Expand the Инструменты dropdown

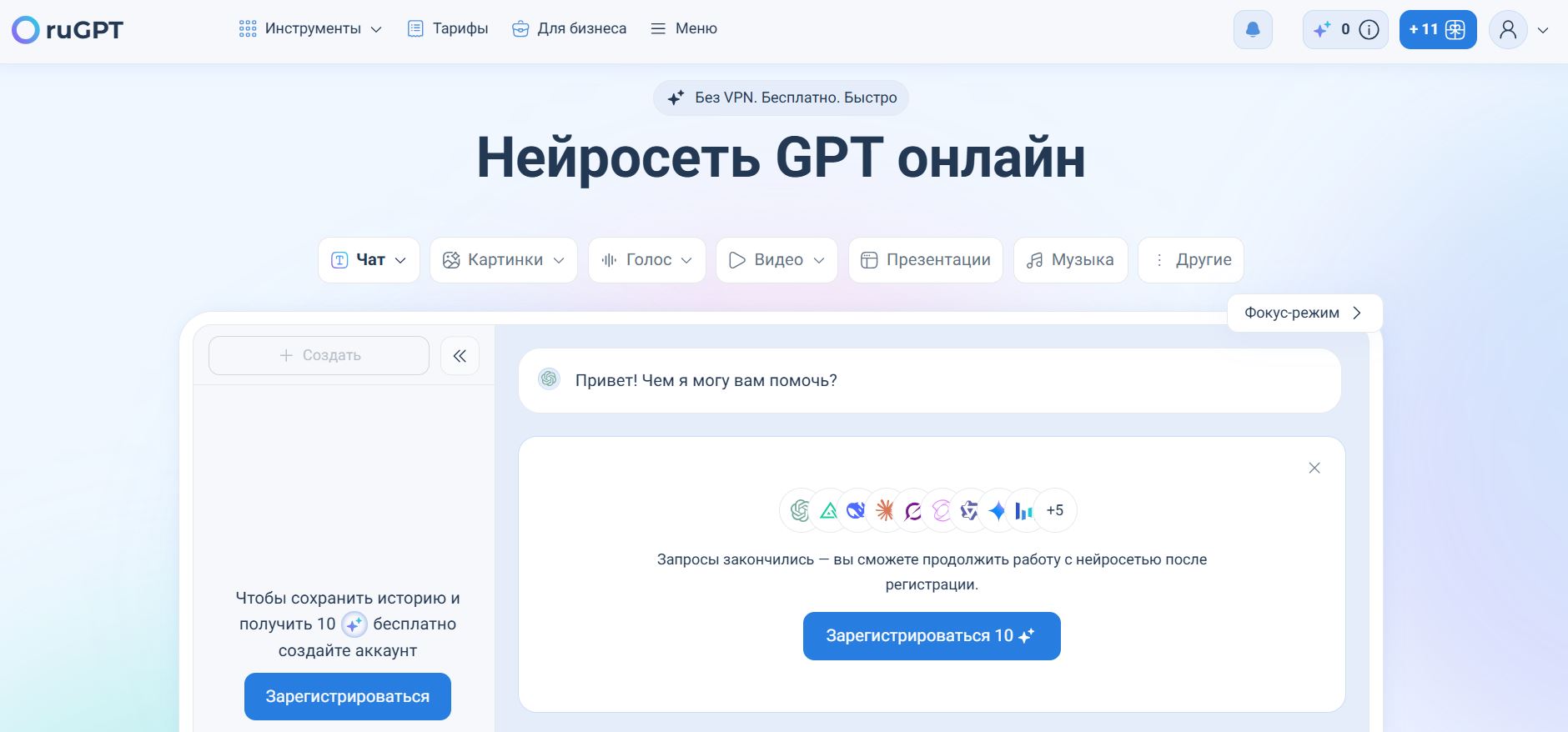point(310,29)
